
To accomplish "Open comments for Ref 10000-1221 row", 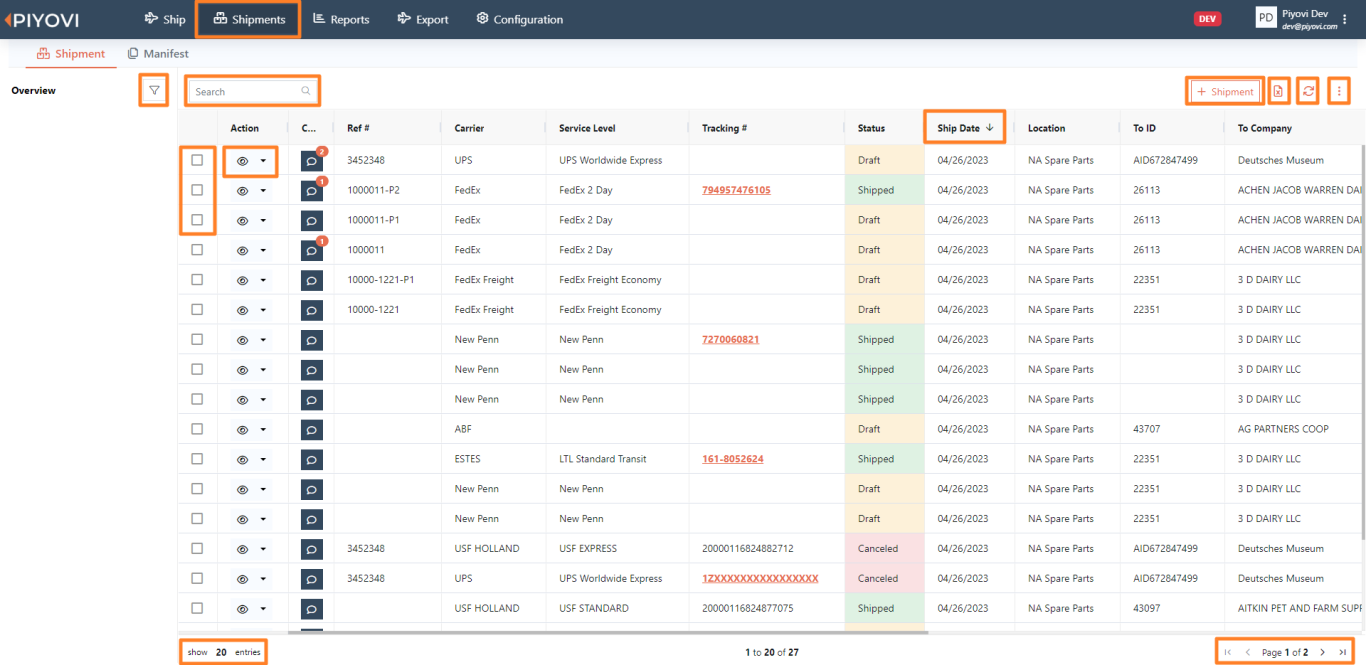I will pos(312,310).
